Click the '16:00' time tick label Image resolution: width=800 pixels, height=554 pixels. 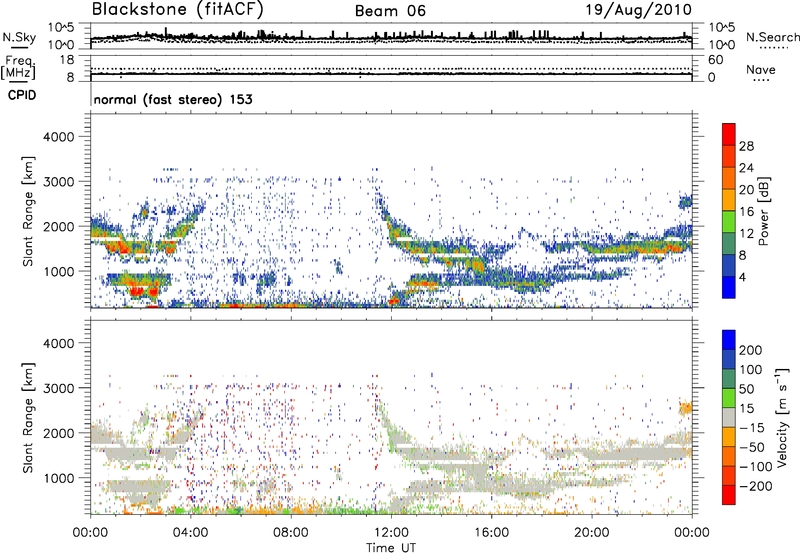pos(491,533)
